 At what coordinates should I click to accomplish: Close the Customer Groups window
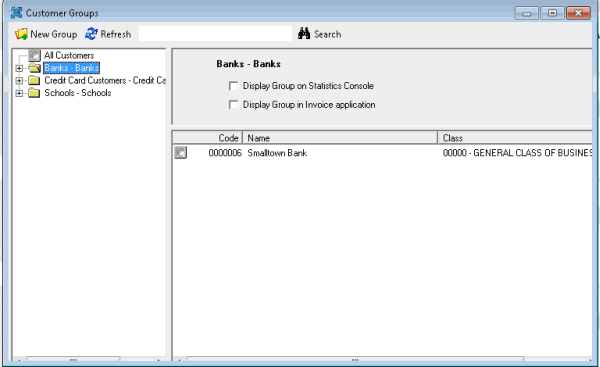579,13
